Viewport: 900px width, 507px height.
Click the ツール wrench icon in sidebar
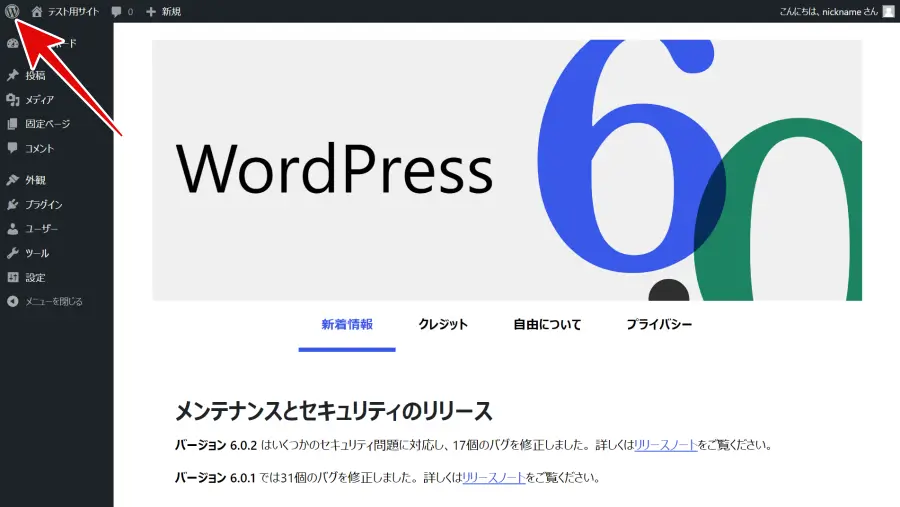point(13,253)
